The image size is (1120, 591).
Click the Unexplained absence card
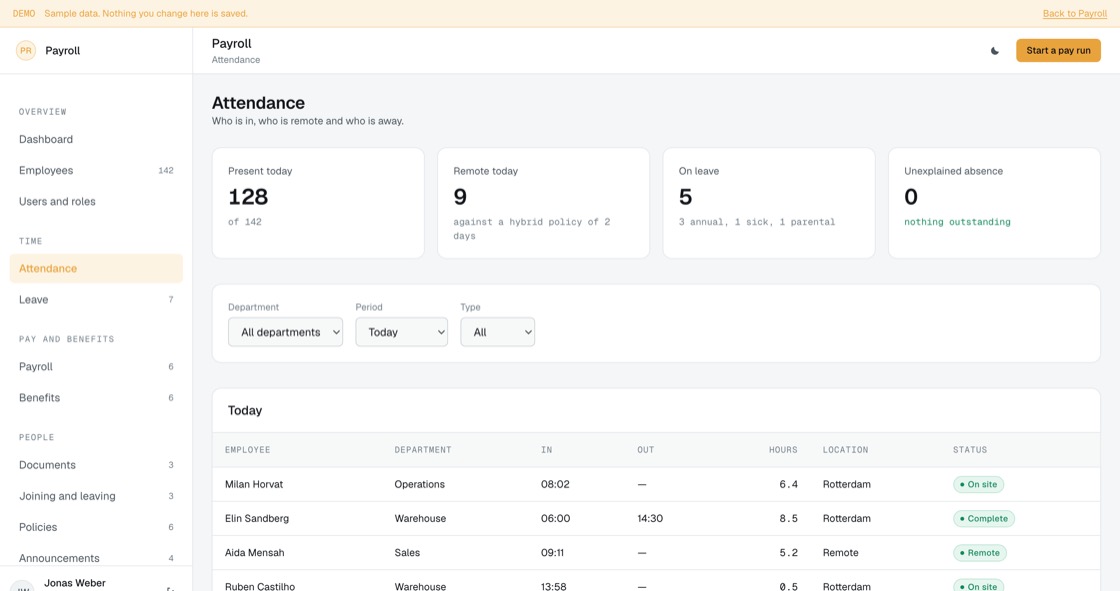pos(994,203)
